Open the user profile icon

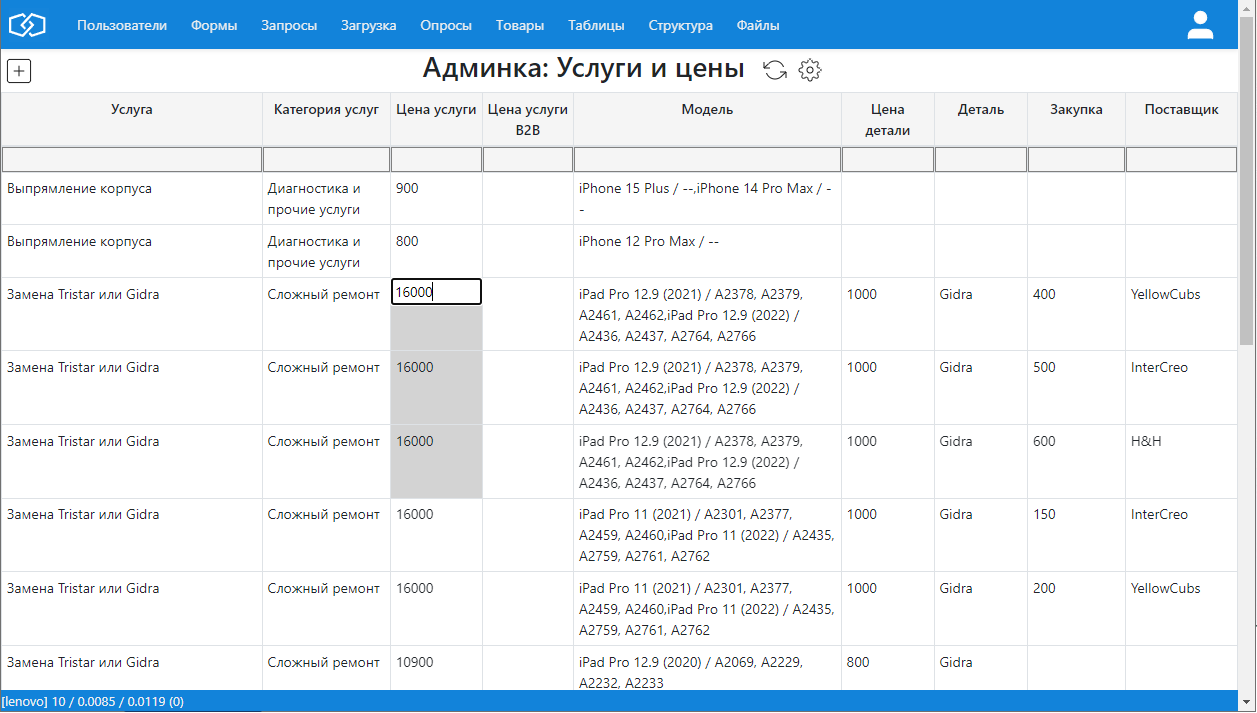tap(1200, 25)
